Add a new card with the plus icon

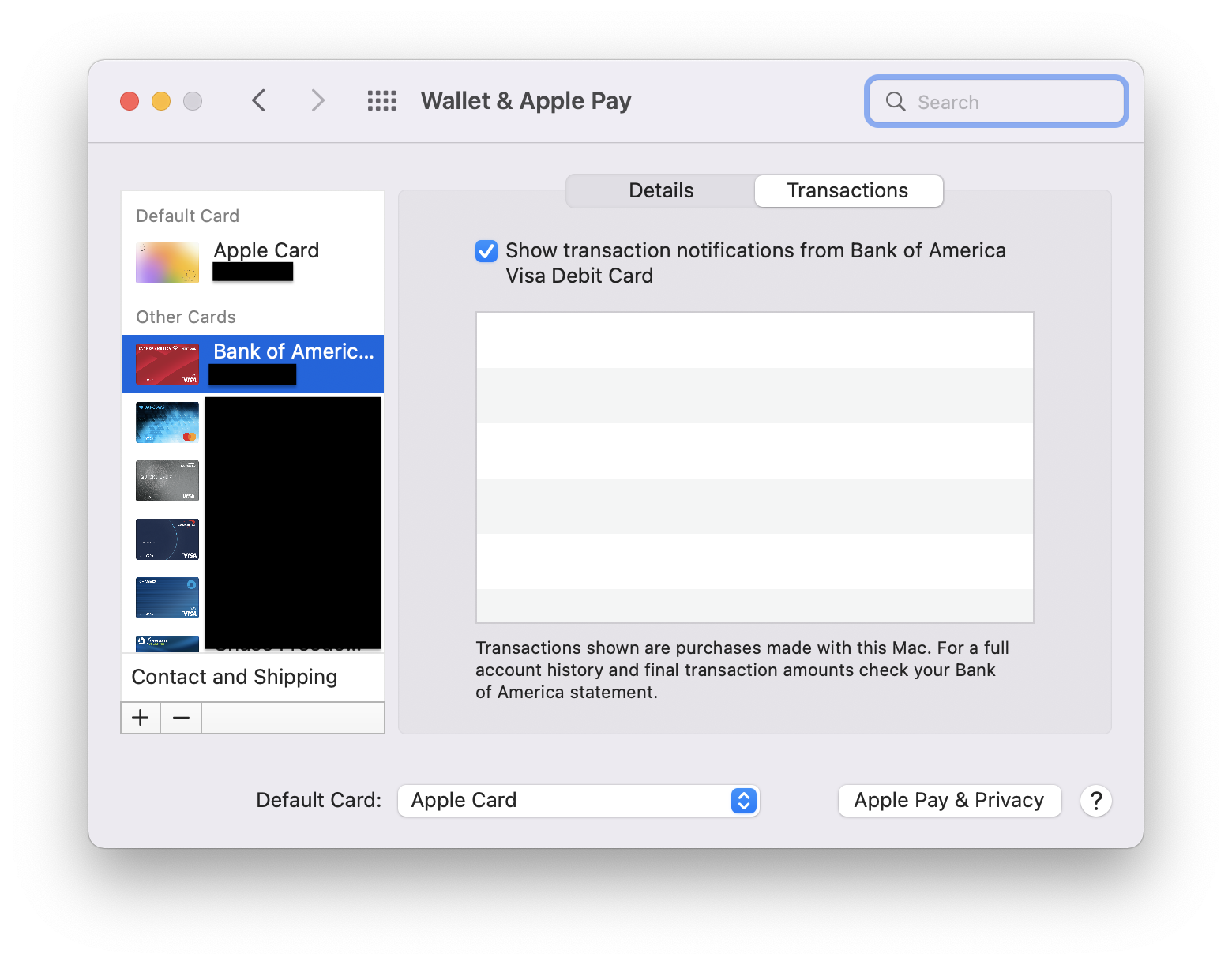coord(140,717)
